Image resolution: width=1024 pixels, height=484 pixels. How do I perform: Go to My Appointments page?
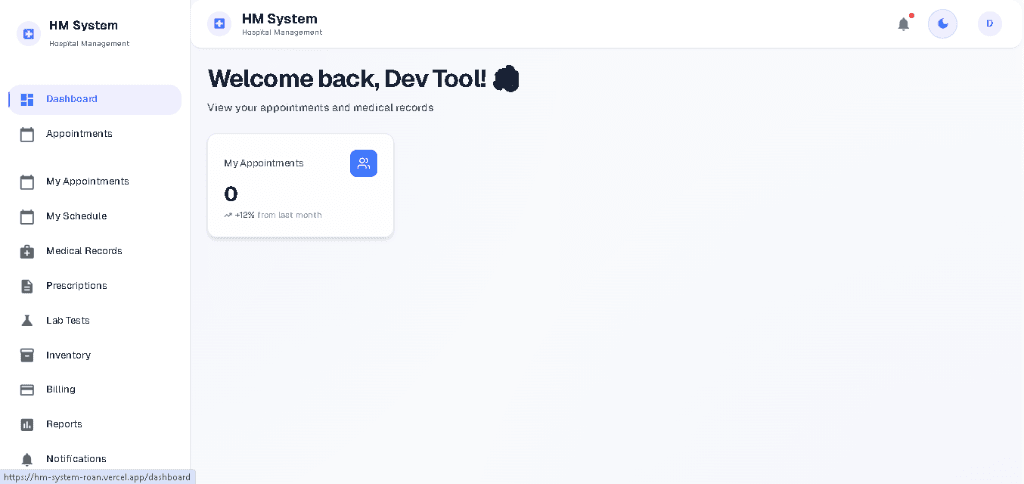click(87, 182)
